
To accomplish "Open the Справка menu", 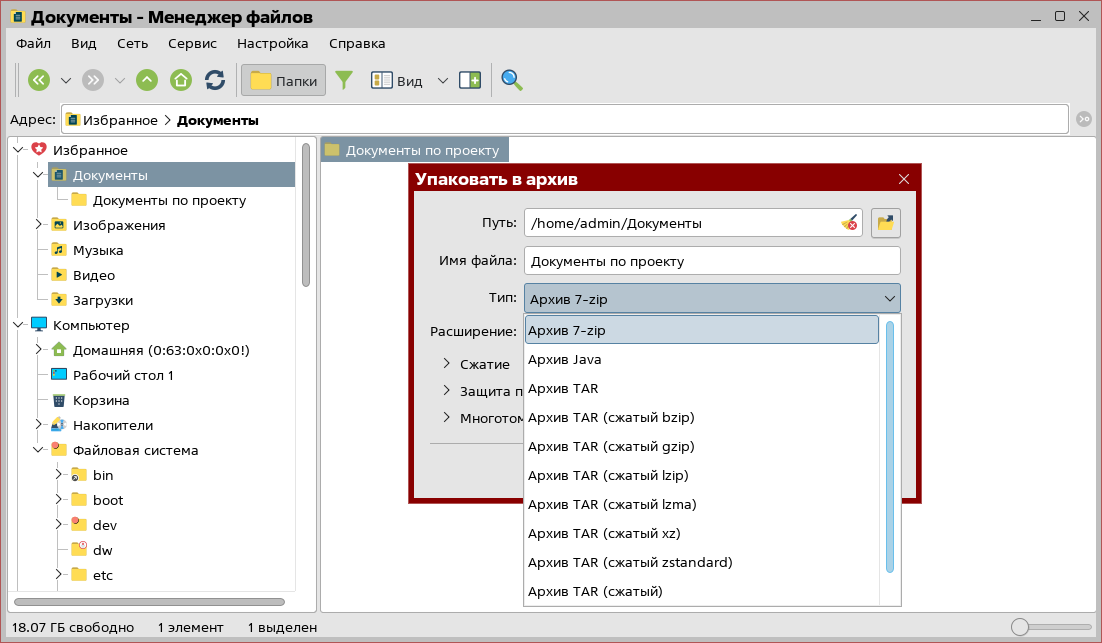I will coord(357,44).
